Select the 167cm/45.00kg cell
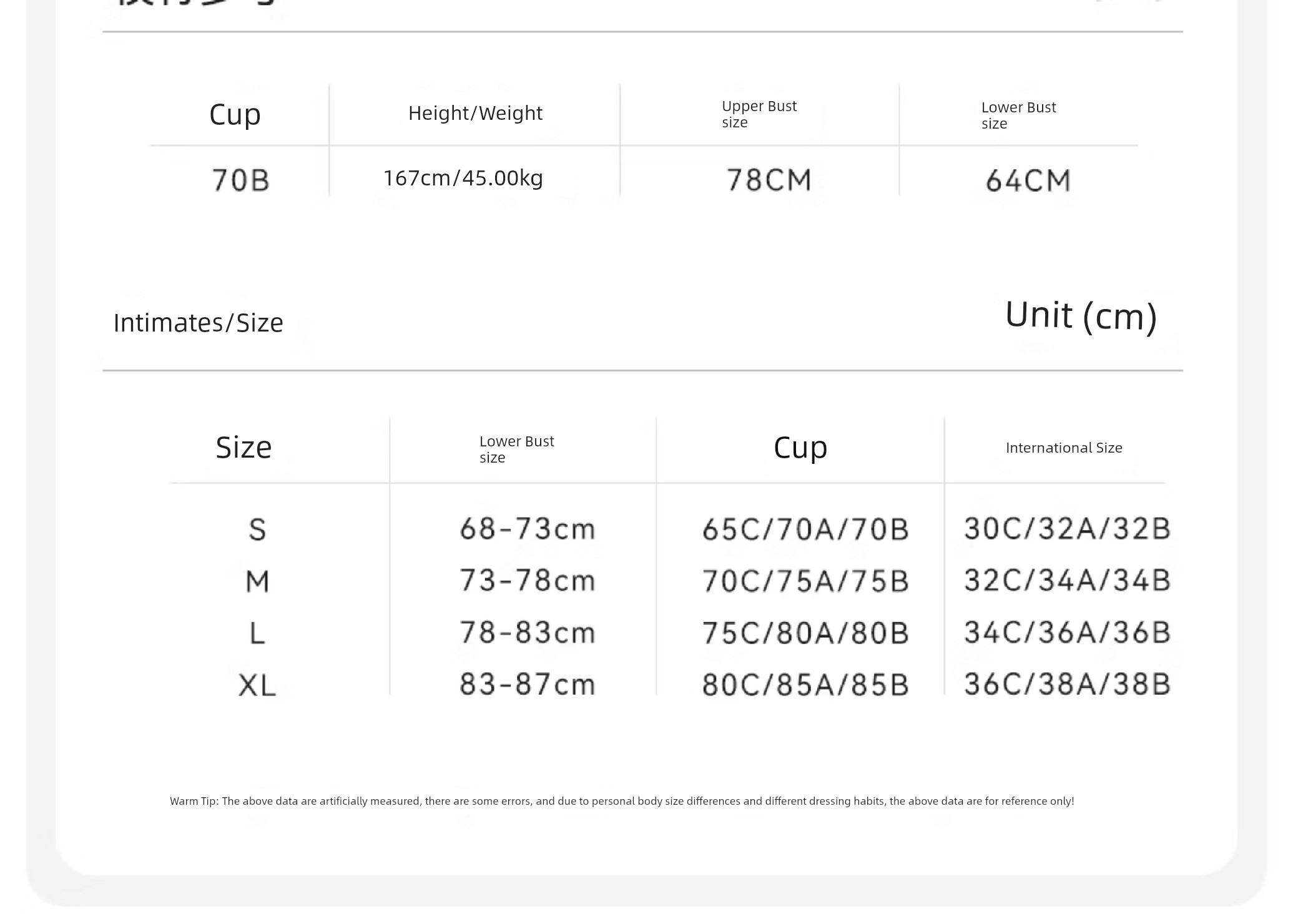The image size is (1293, 924). pyautogui.click(x=463, y=179)
